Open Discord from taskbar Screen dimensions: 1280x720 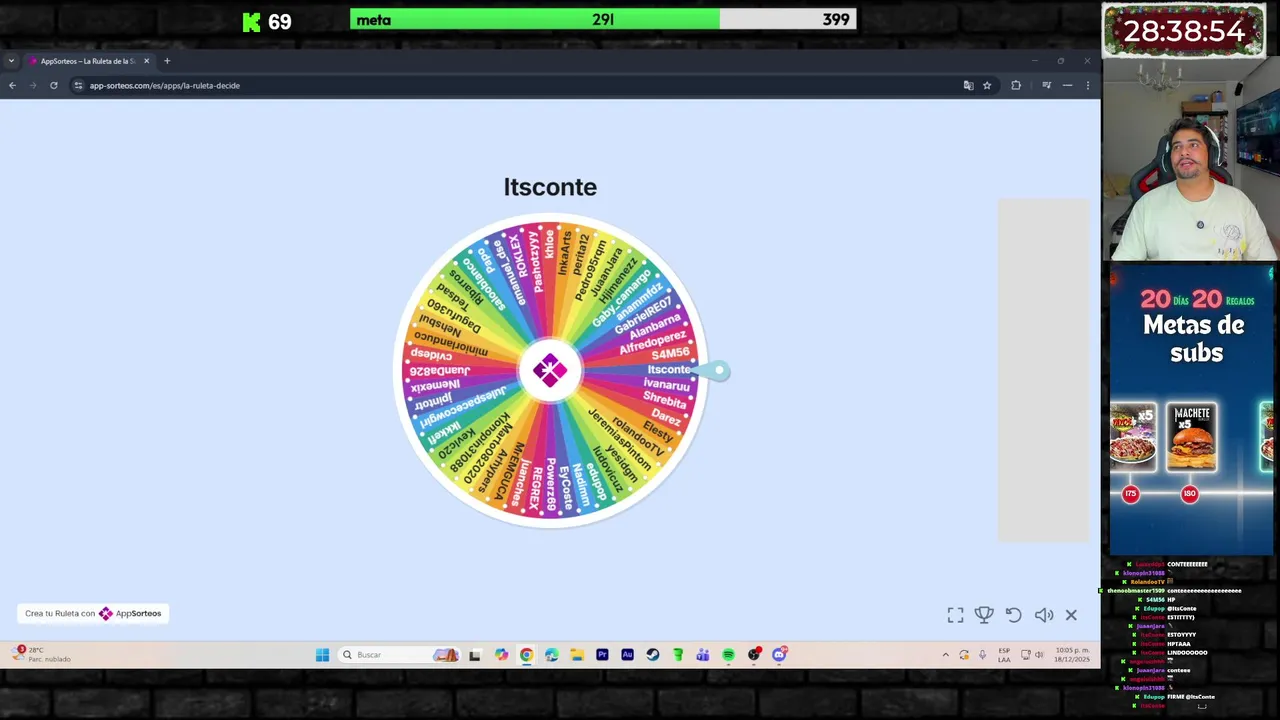tap(779, 655)
